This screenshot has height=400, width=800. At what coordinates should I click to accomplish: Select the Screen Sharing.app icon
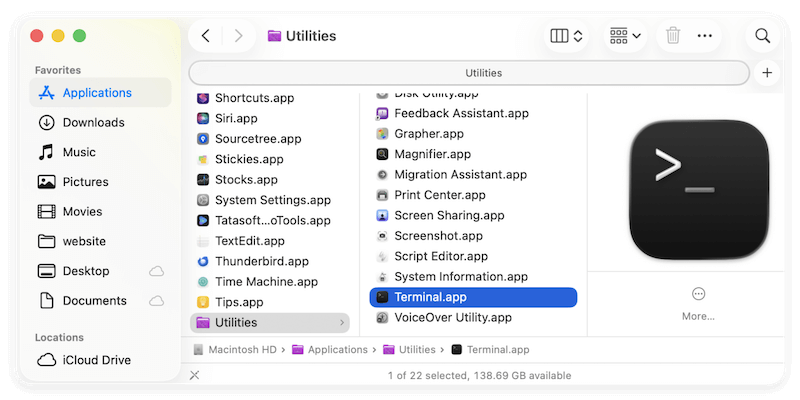[x=382, y=215]
